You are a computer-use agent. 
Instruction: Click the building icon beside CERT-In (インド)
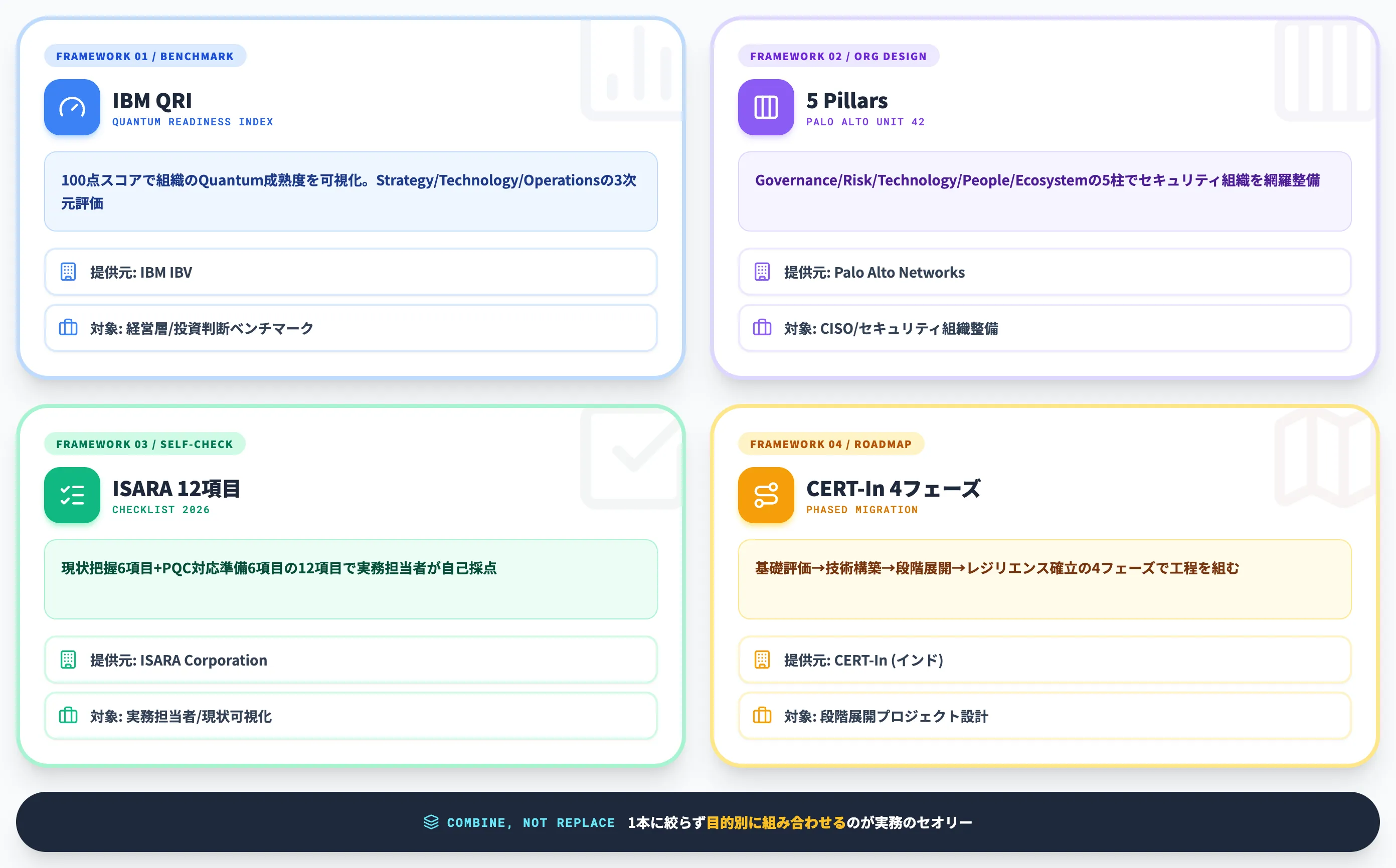[762, 660]
